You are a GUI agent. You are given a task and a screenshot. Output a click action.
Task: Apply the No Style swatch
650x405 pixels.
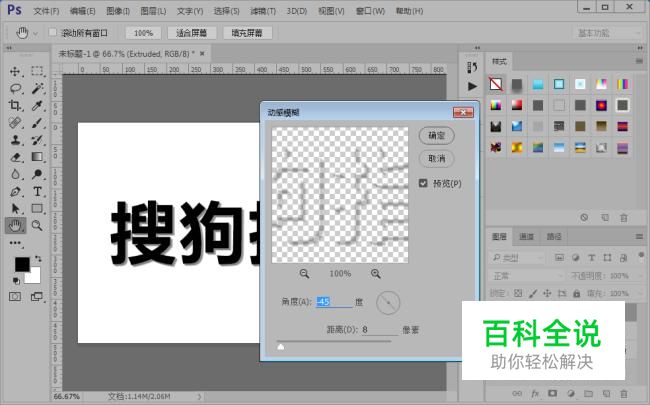pyautogui.click(x=496, y=84)
